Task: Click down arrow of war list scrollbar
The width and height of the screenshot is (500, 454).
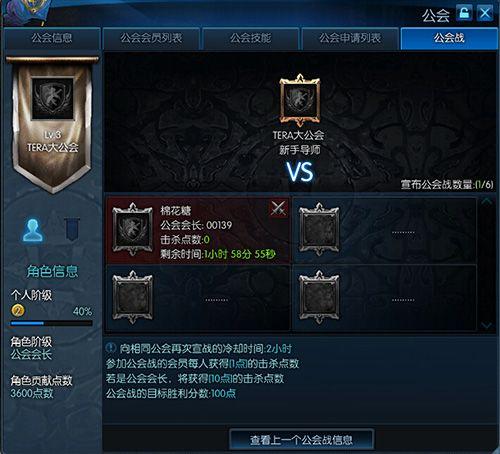Action: (x=487, y=325)
